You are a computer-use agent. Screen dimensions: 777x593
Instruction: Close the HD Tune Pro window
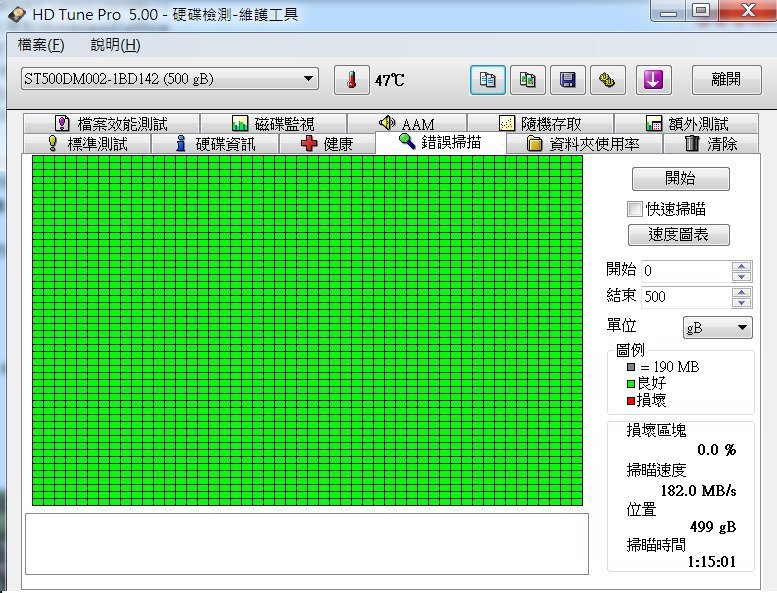pos(747,11)
